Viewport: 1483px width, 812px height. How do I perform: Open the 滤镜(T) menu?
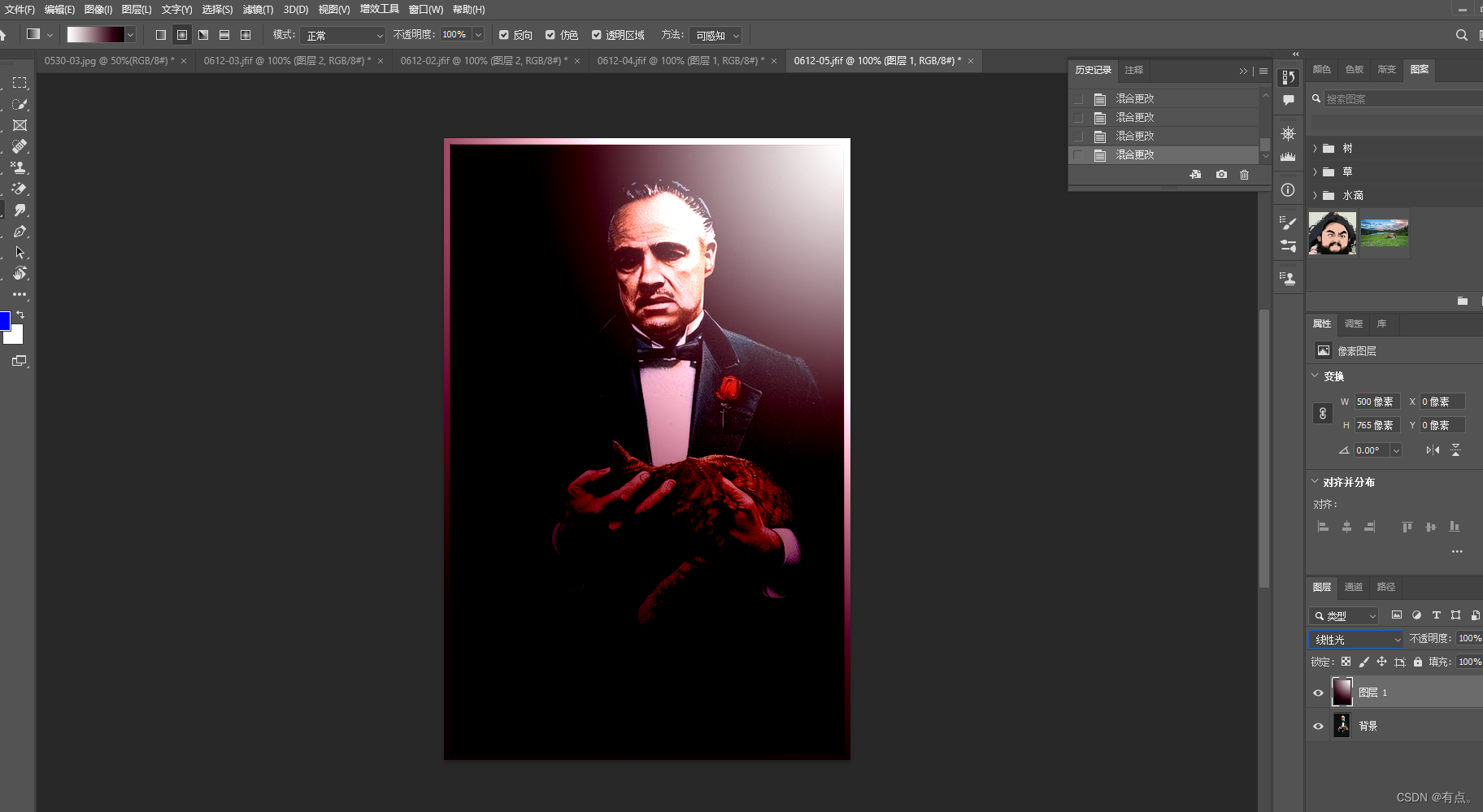coord(258,10)
